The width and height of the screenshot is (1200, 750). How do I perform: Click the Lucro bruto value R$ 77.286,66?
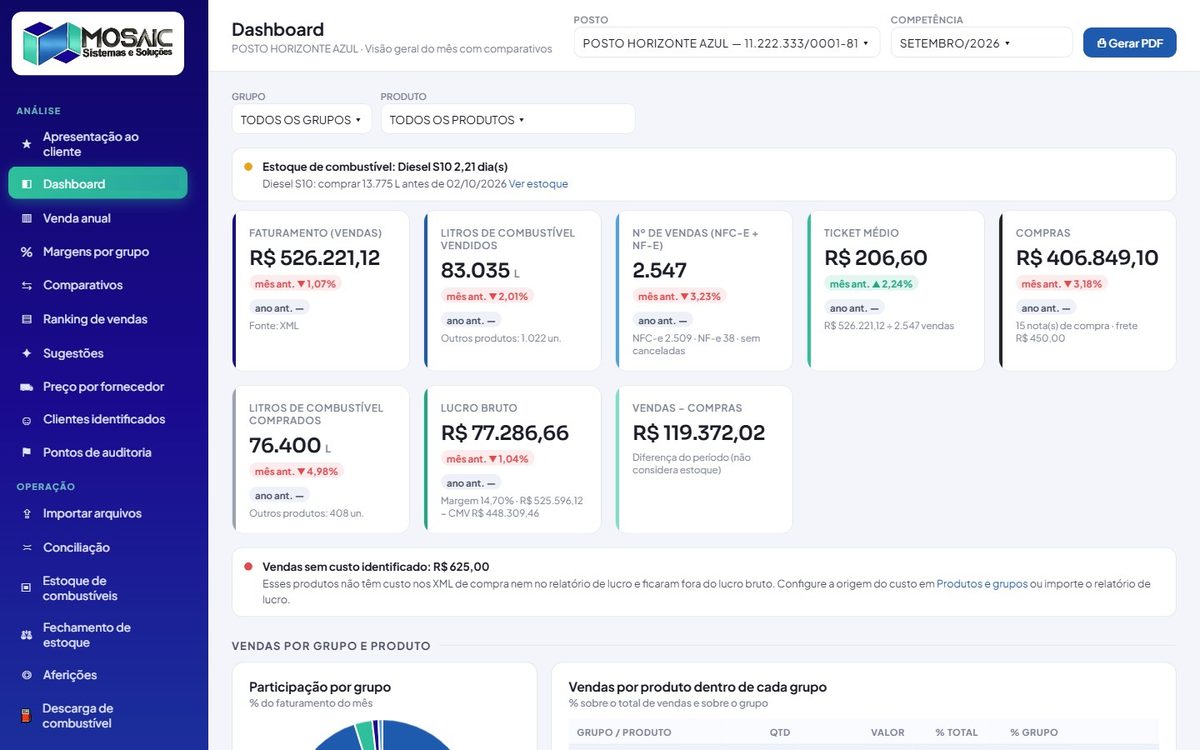click(x=505, y=433)
